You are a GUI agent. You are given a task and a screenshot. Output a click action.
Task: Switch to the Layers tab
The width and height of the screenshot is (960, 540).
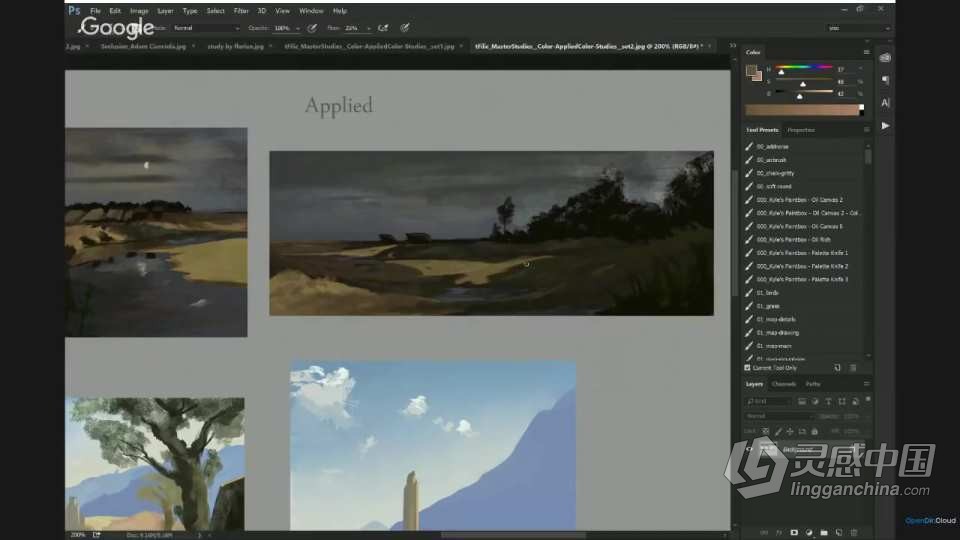754,384
